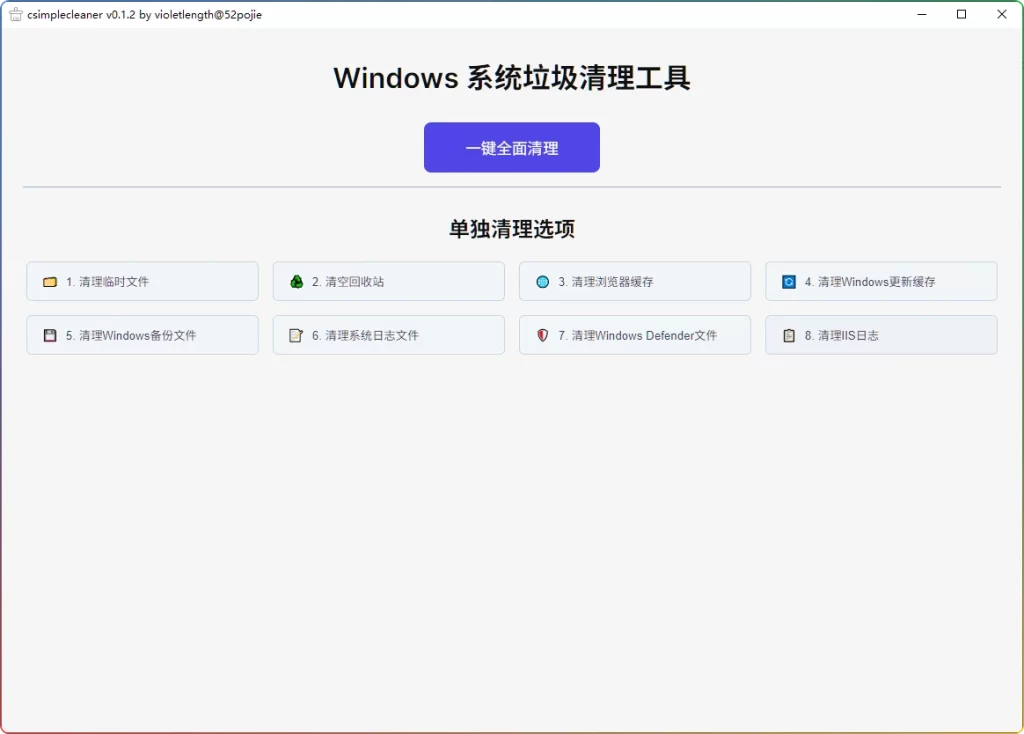Click the clipboard icon on 清理IIS日志 option
Image resolution: width=1024 pixels, height=734 pixels.
[788, 335]
